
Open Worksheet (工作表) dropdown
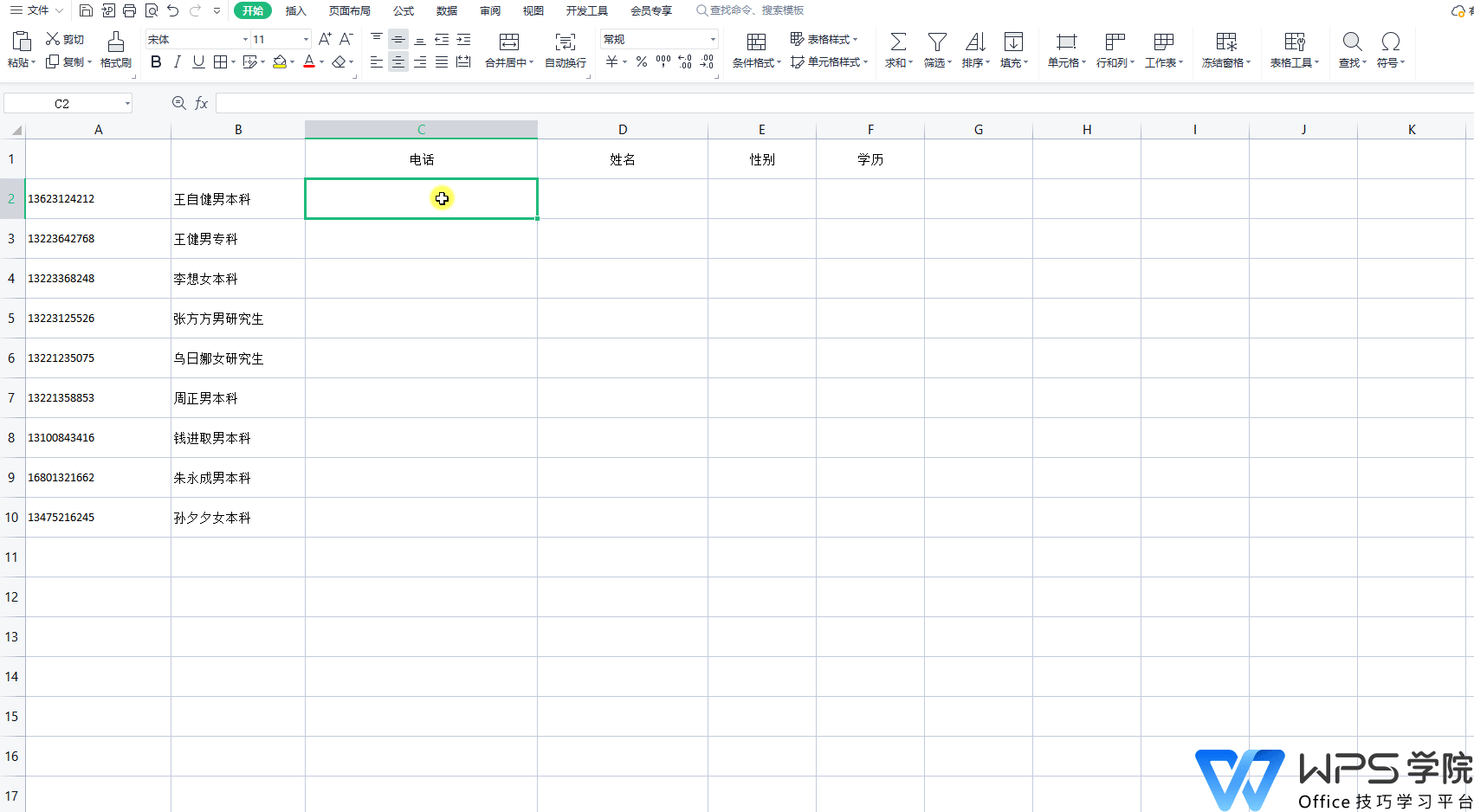[1164, 50]
